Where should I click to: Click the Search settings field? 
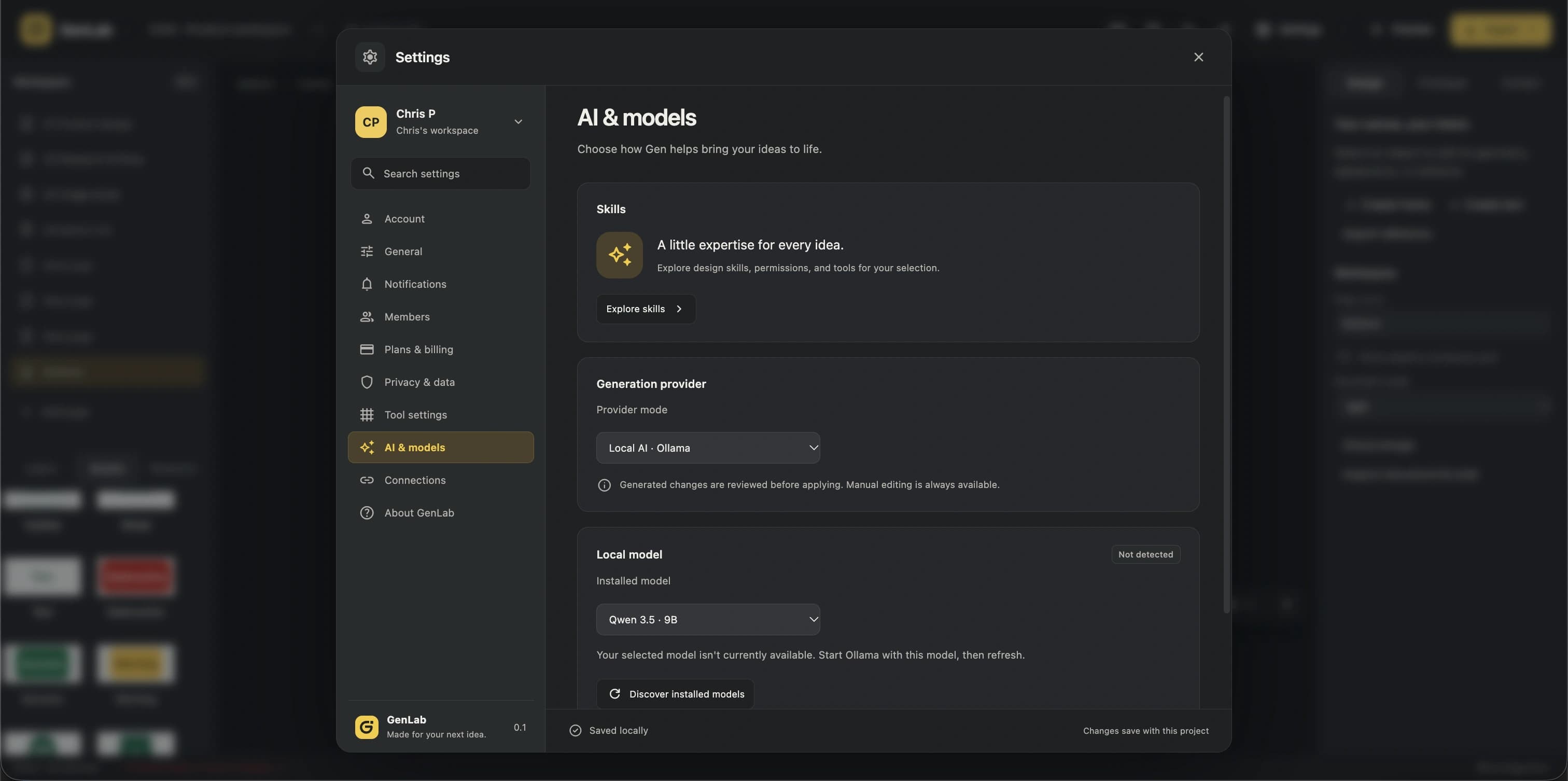point(440,174)
